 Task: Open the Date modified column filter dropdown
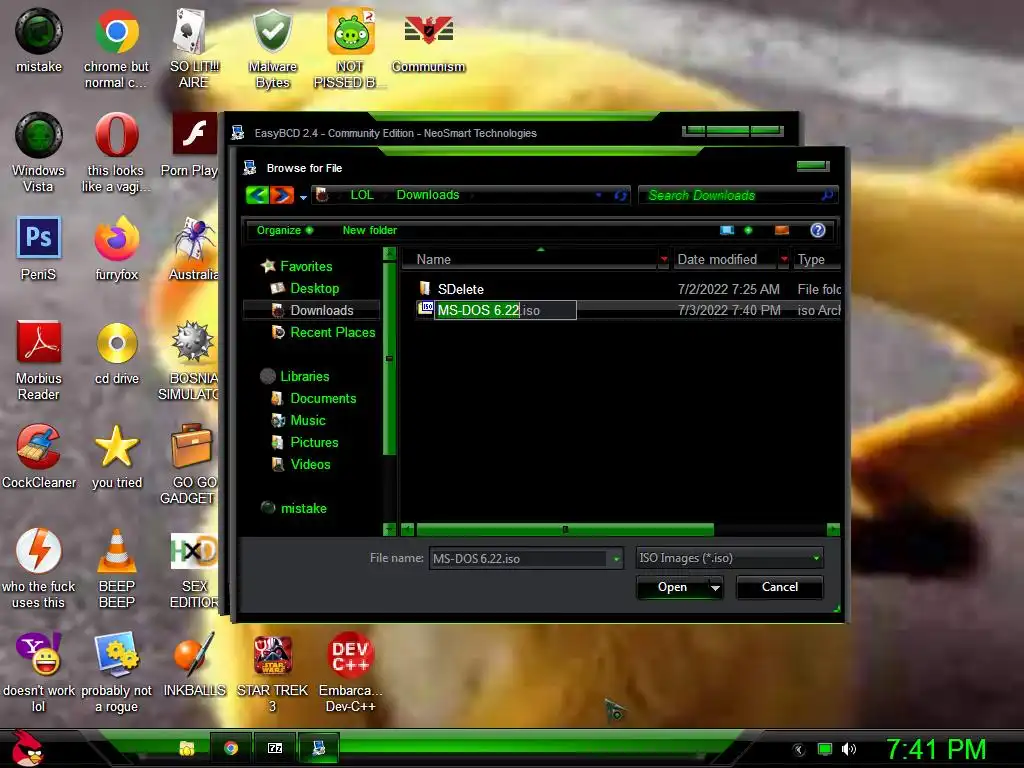click(784, 259)
